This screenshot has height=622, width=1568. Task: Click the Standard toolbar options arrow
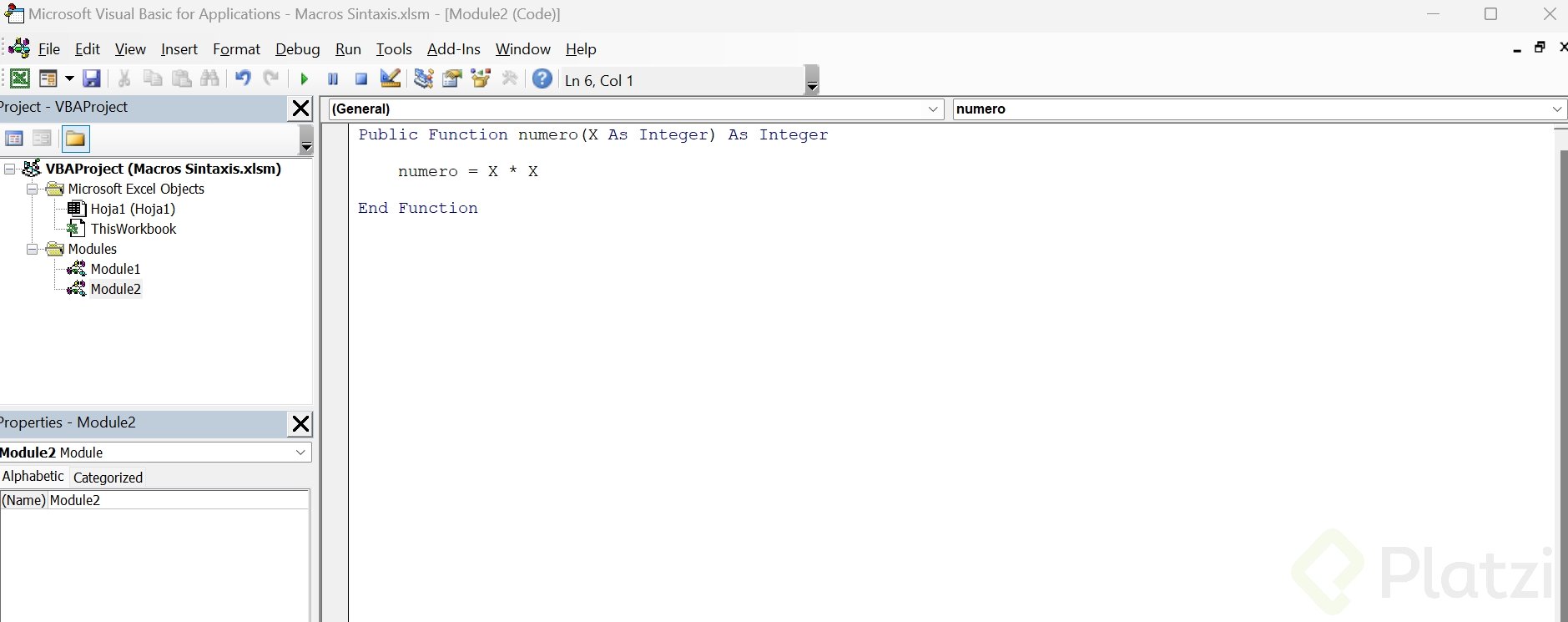(x=812, y=80)
